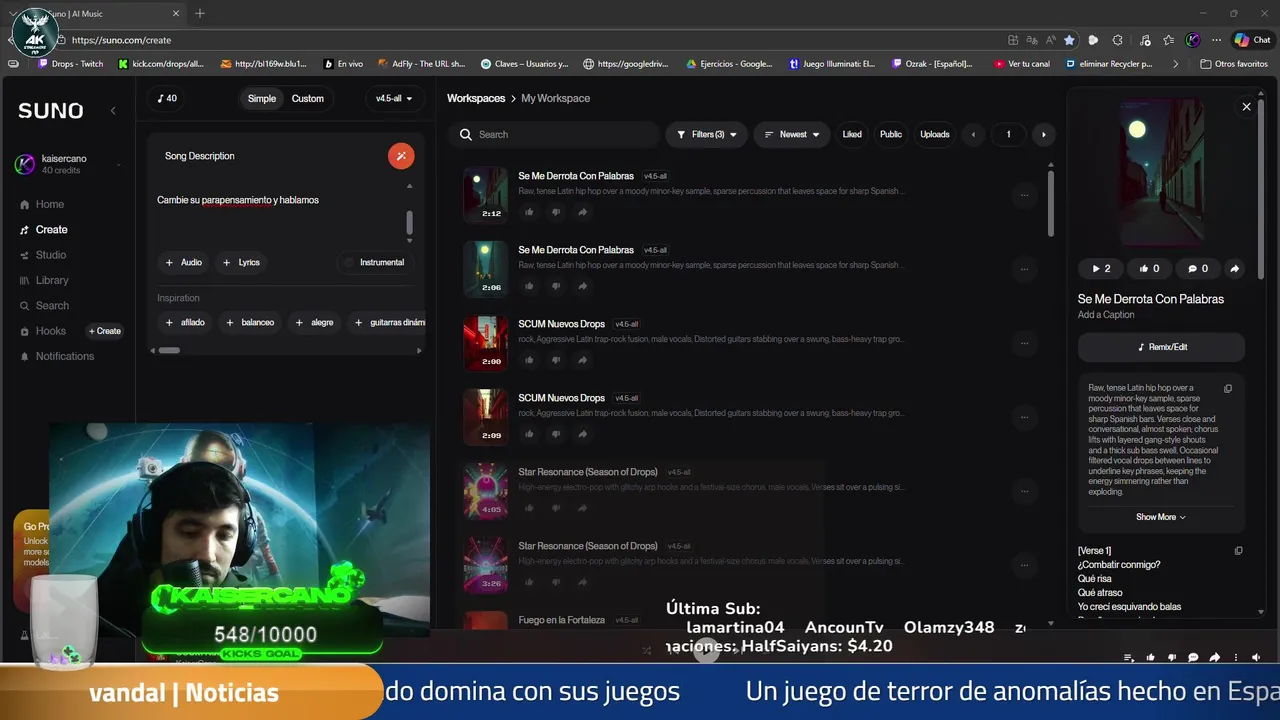Copy the lyrics next to [Verse 1]
Image resolution: width=1280 pixels, height=720 pixels.
pos(1238,550)
